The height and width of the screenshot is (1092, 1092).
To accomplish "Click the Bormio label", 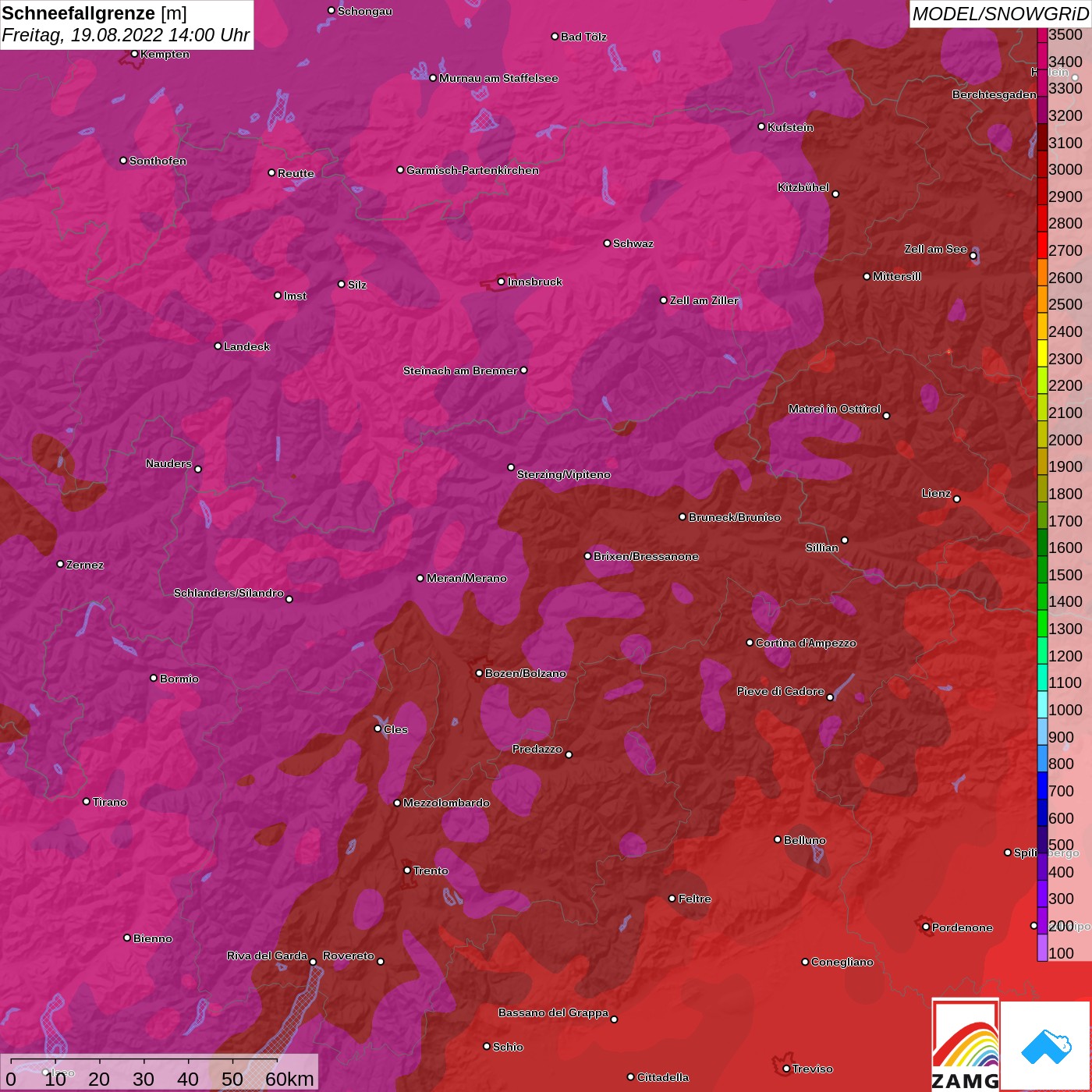I will [x=179, y=679].
